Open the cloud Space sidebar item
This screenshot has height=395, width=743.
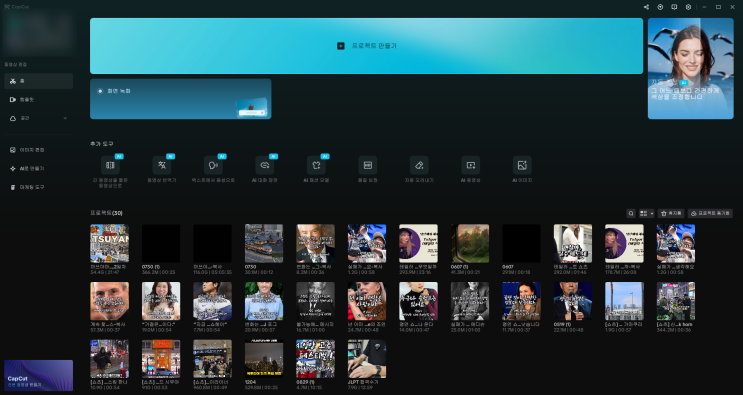38,118
